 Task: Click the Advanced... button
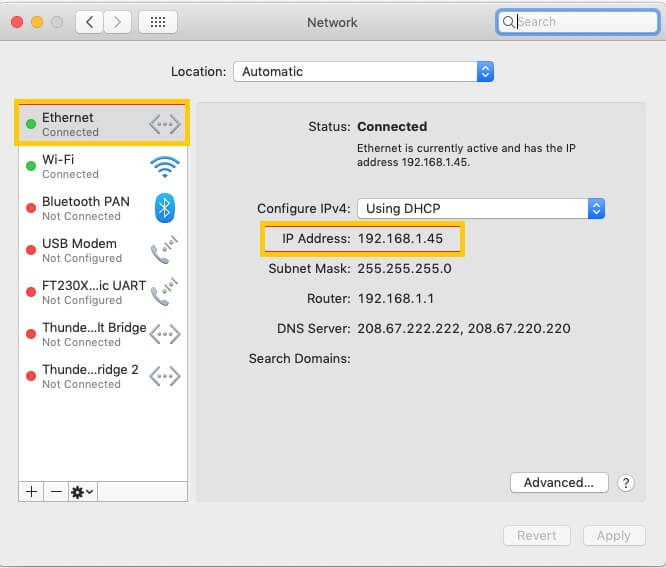point(559,483)
